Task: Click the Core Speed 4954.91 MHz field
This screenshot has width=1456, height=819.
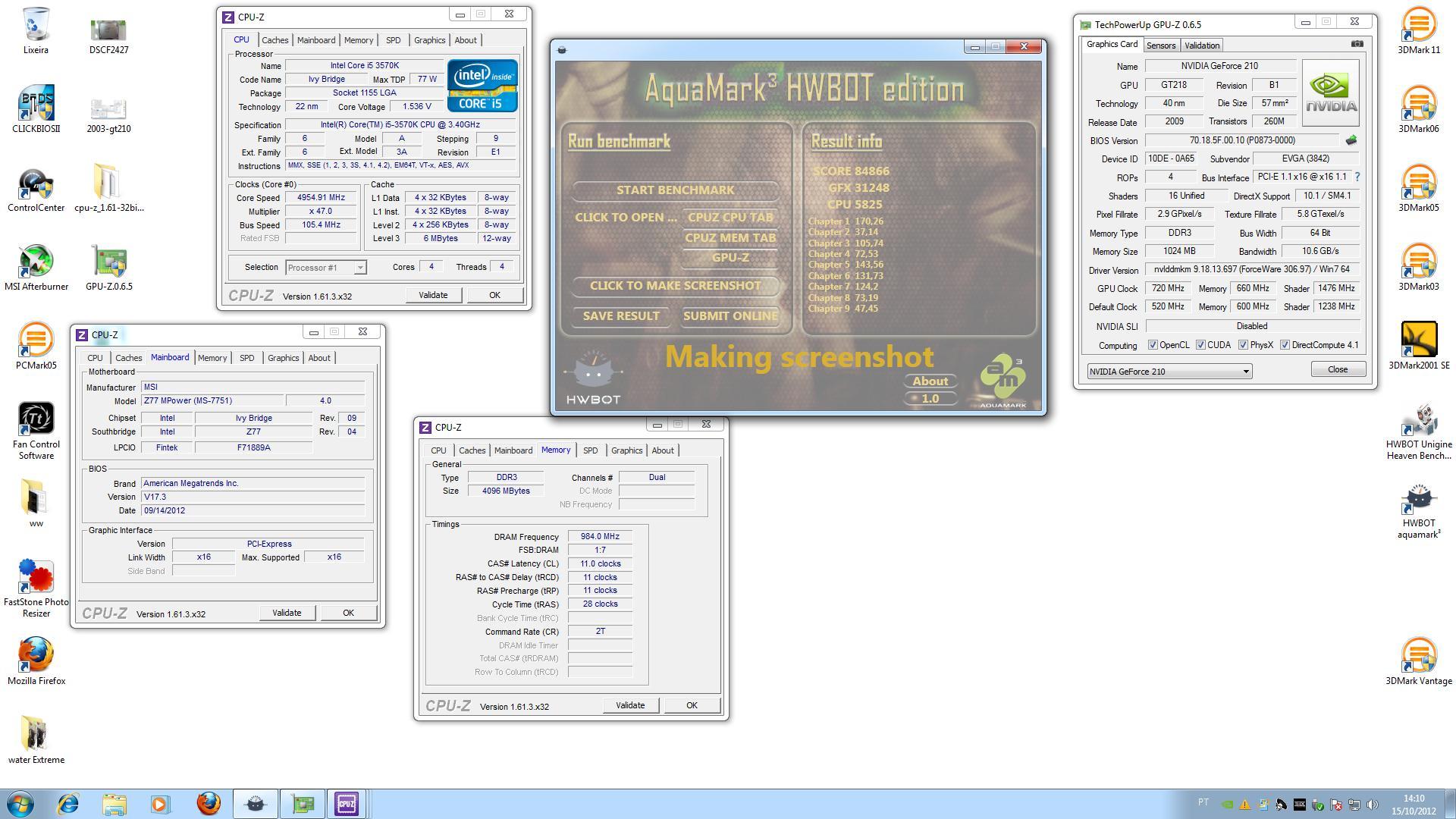Action: [321, 197]
